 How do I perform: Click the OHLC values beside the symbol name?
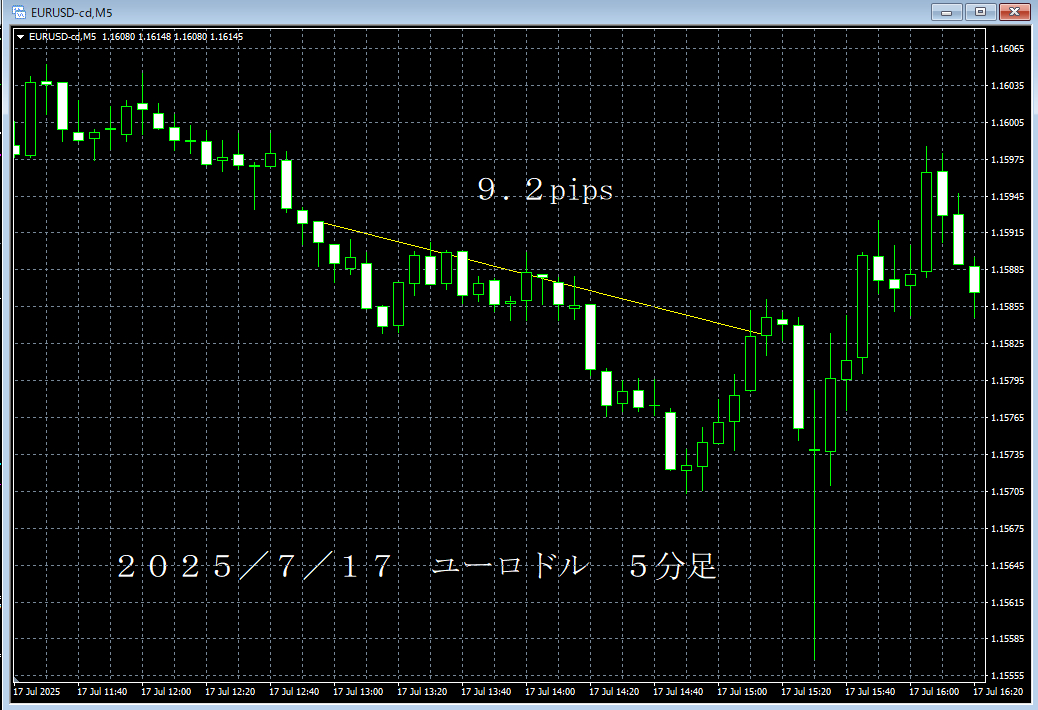coord(172,37)
